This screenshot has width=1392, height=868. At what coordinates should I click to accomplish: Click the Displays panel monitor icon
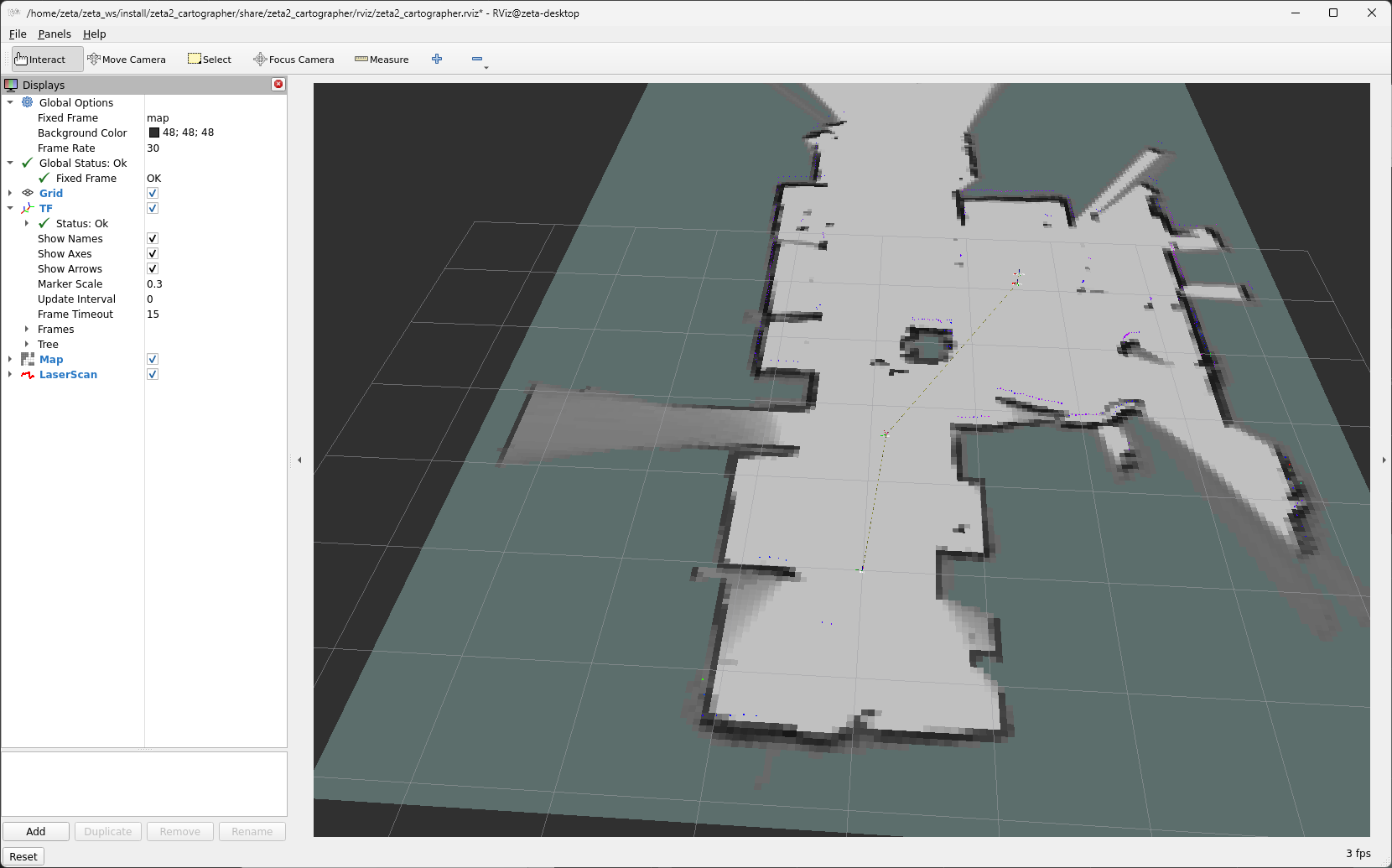(11, 85)
